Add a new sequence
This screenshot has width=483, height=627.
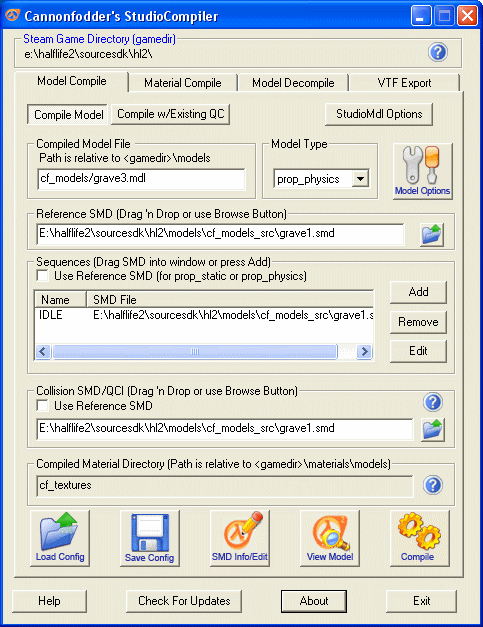point(418,292)
